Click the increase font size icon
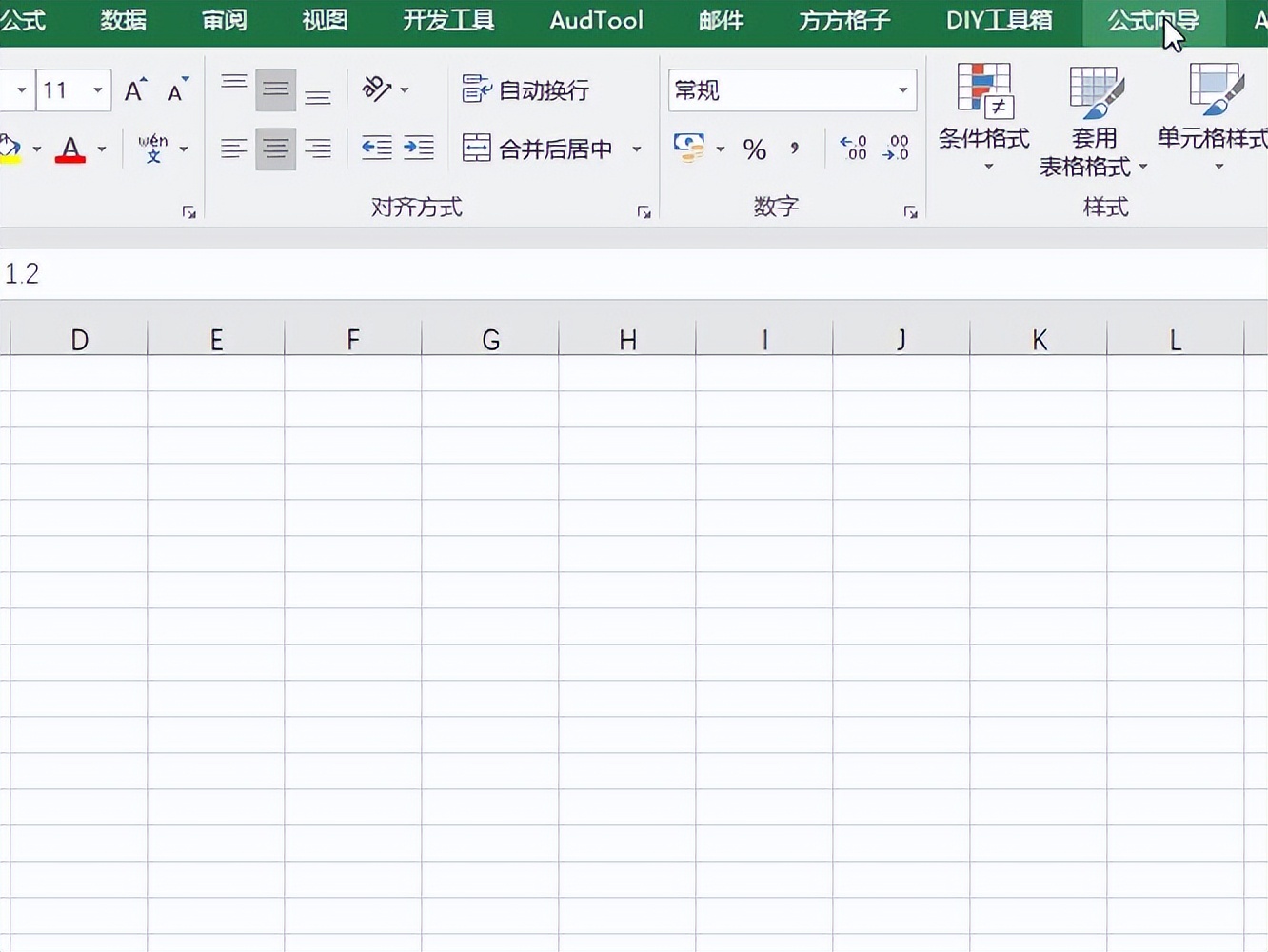Screen dimensions: 1268x952 point(134,89)
